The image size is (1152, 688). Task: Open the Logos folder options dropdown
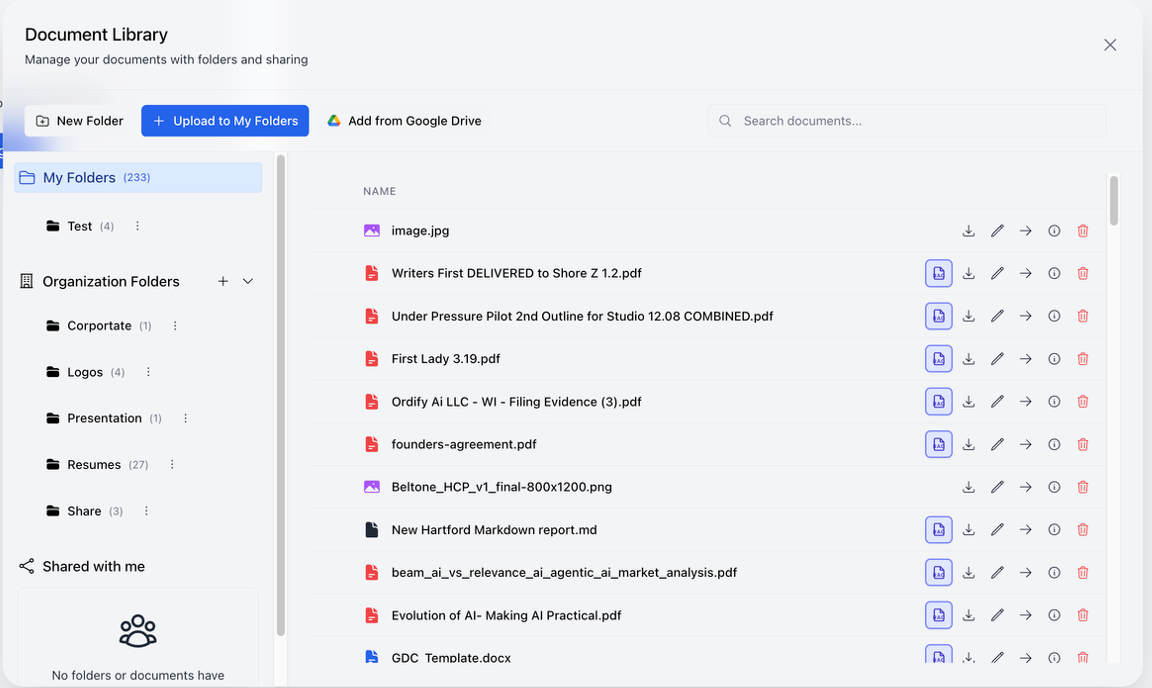click(147, 372)
